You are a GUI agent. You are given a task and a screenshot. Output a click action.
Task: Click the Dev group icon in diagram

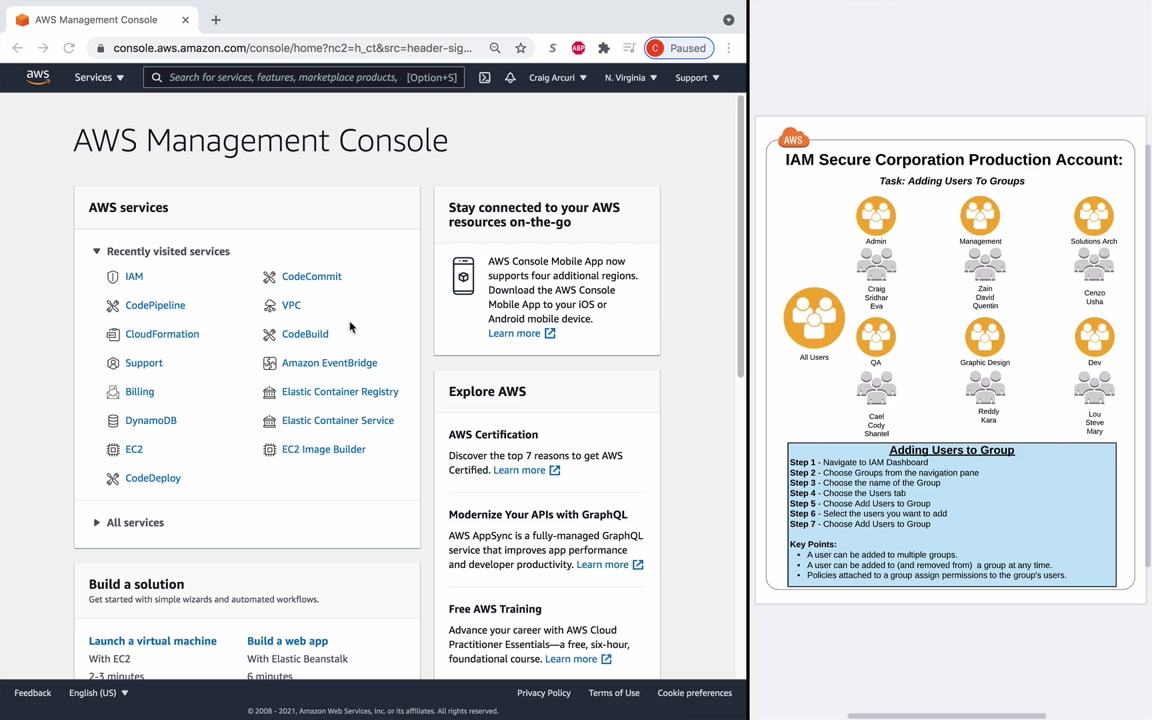(x=1094, y=337)
